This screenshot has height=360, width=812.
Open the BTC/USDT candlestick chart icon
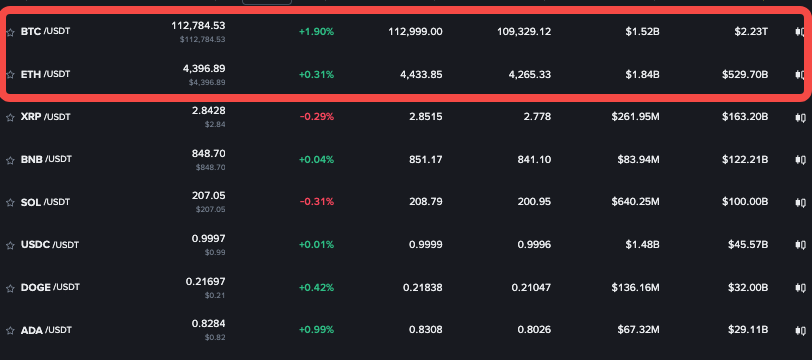[800, 32]
